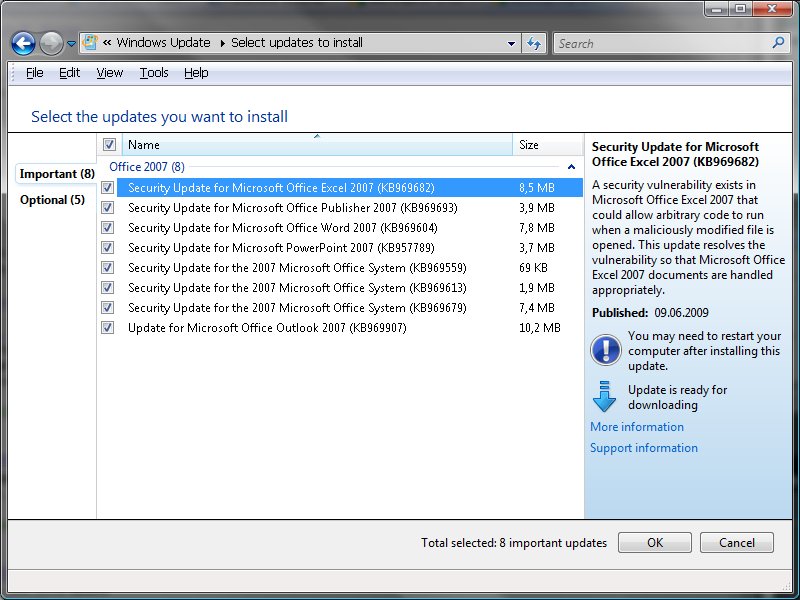Screen dimensions: 800x600
Task: Expand the breadcrumb overflow chevrons
Action: [107, 42]
